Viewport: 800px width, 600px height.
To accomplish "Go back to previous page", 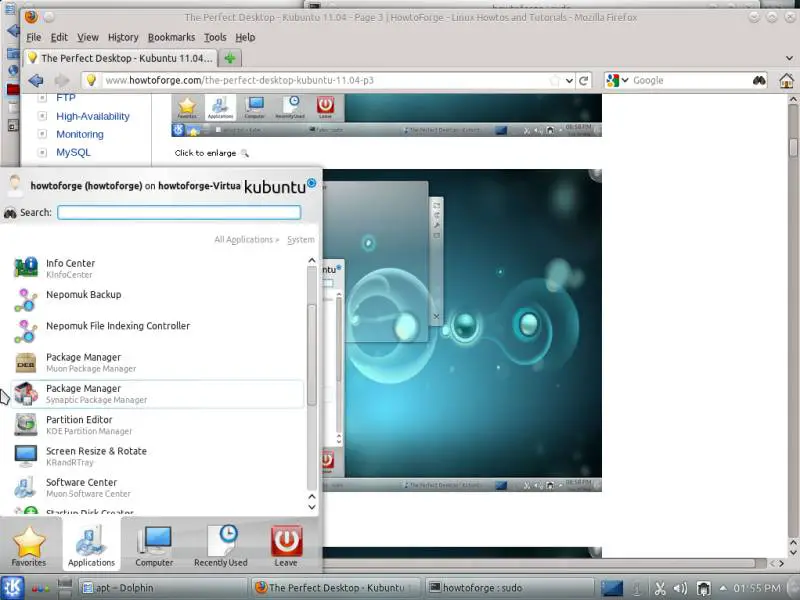I will coord(36,80).
